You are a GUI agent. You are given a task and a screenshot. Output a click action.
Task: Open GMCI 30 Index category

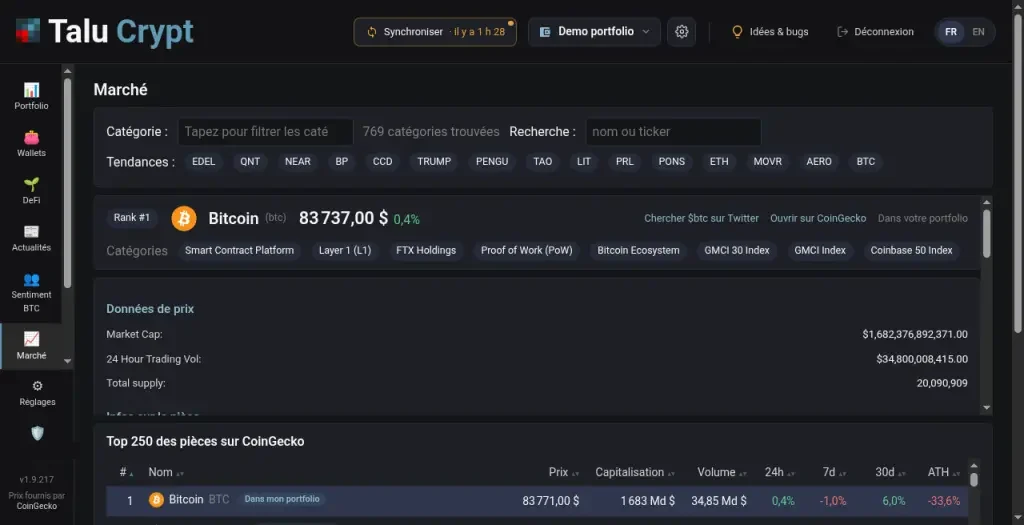pos(737,250)
